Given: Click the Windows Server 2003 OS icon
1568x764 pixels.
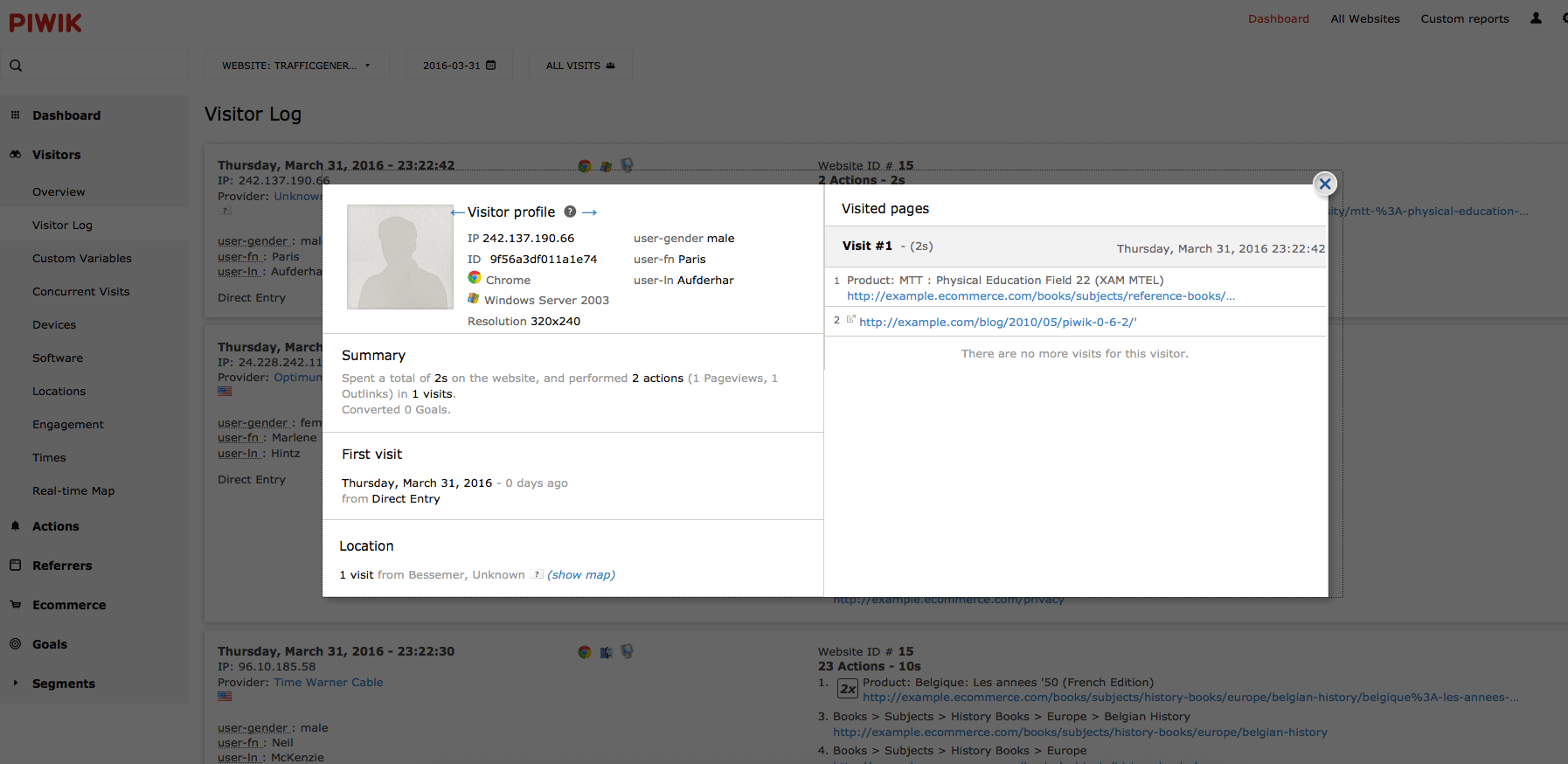Looking at the screenshot, I should [x=474, y=299].
